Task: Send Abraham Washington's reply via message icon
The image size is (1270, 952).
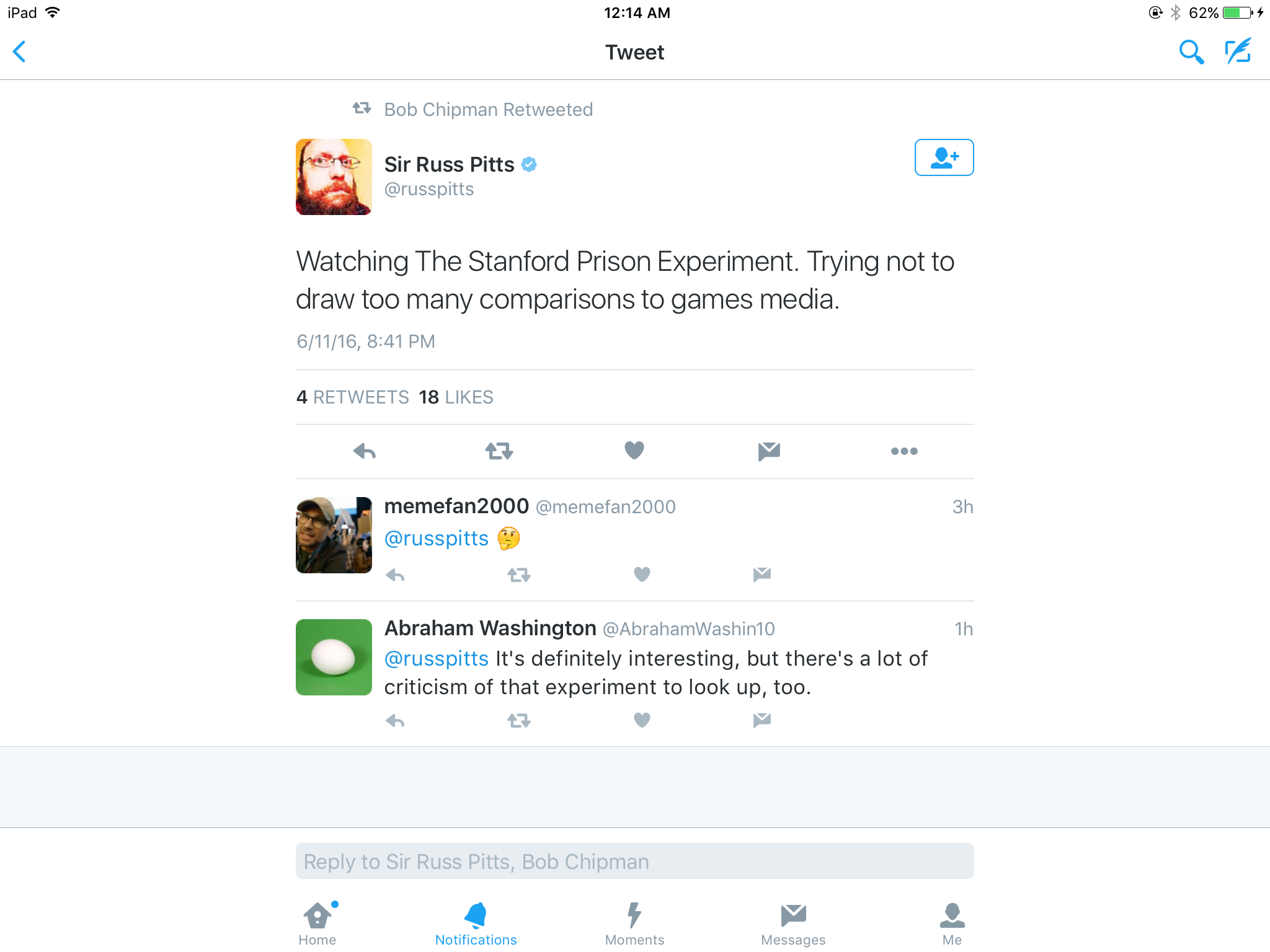Action: coord(762,720)
